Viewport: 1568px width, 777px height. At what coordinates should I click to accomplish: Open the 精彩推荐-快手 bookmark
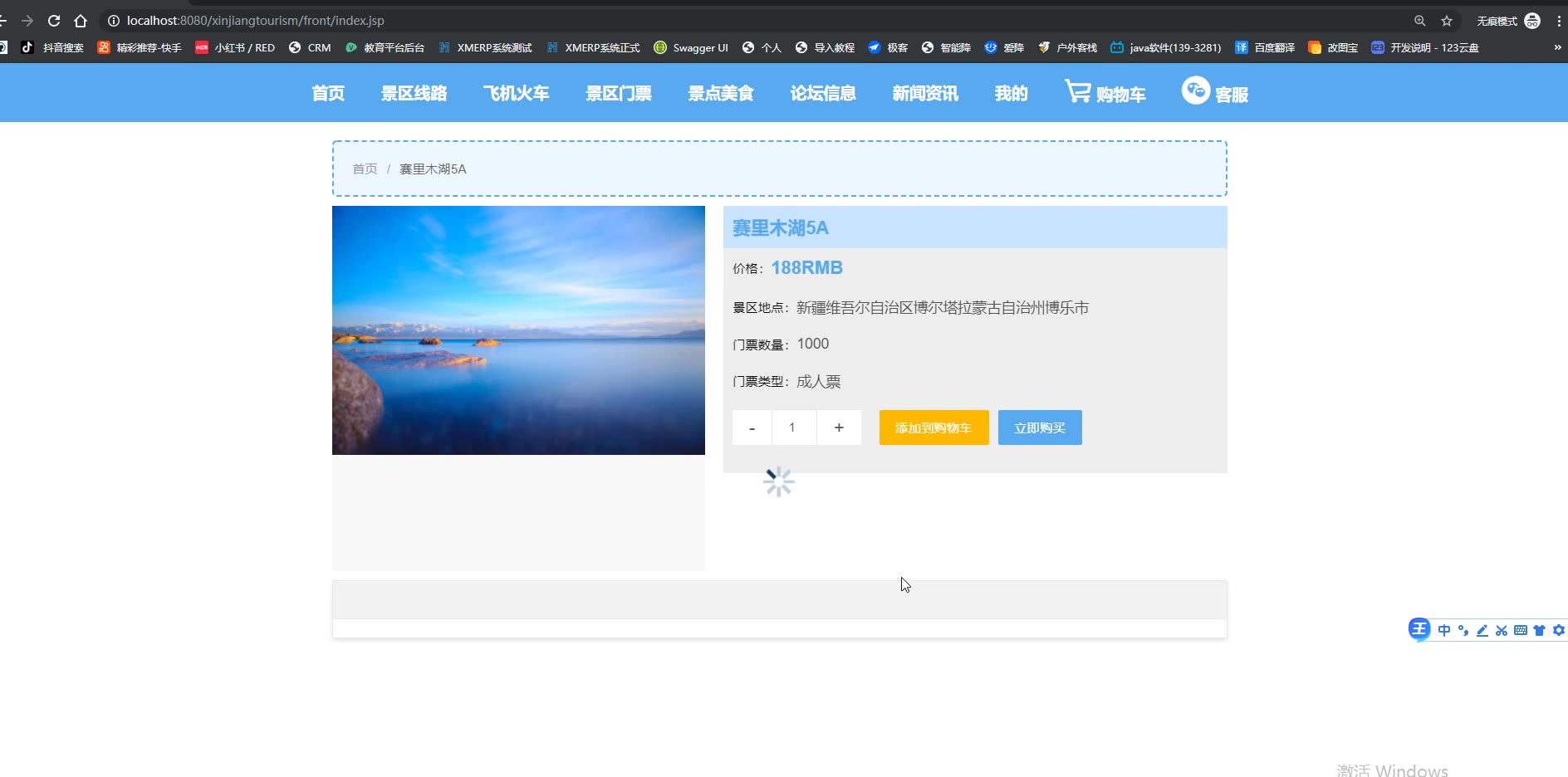coord(140,48)
